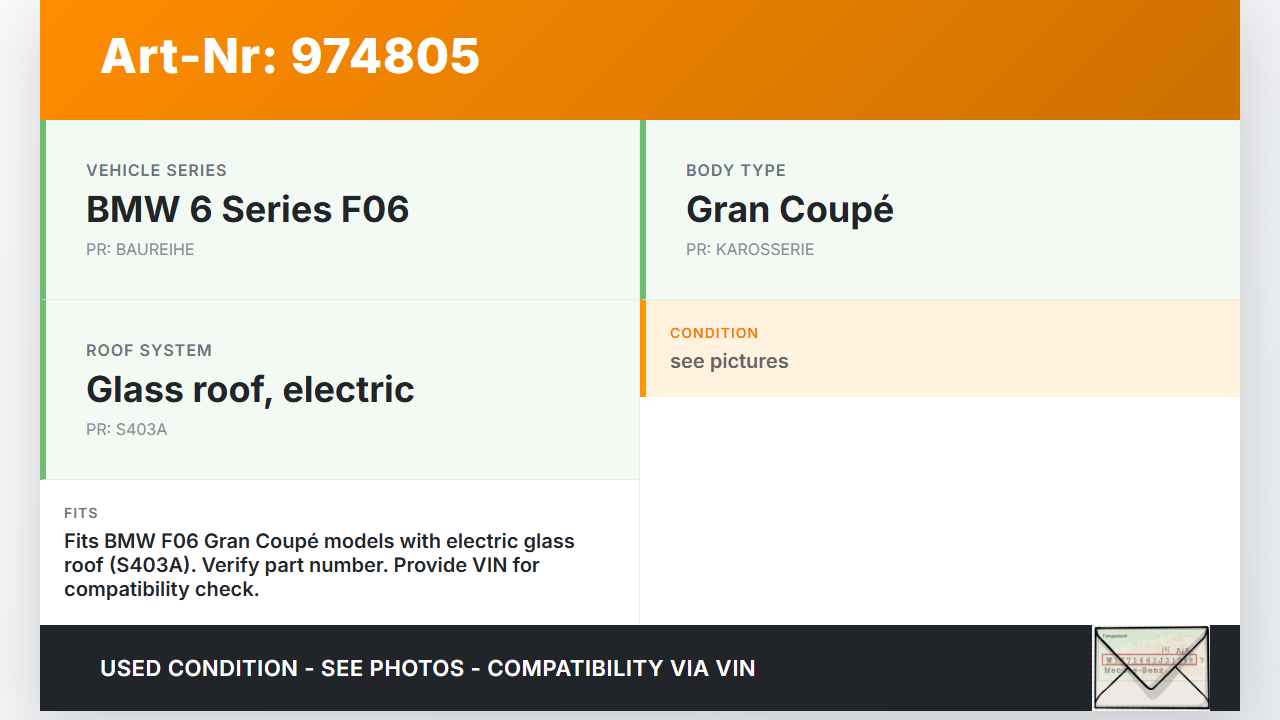1280x720 pixels.
Task: Click the green stripe left of Roof System
Action: (43, 389)
